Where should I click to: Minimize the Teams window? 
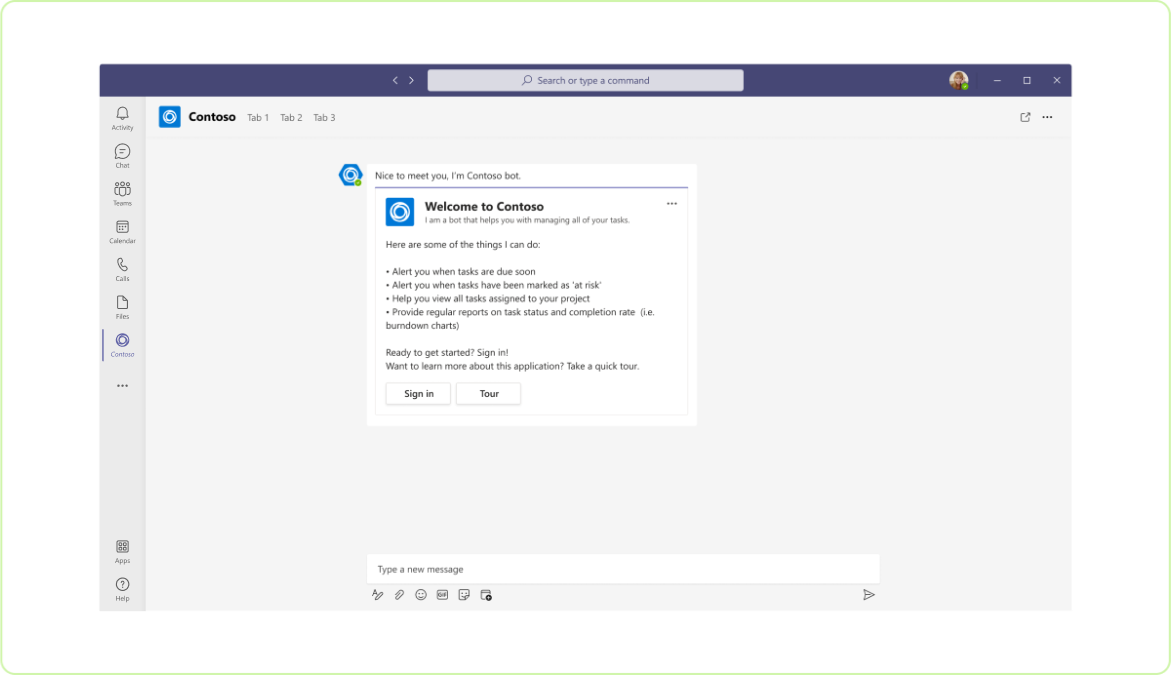pos(997,81)
